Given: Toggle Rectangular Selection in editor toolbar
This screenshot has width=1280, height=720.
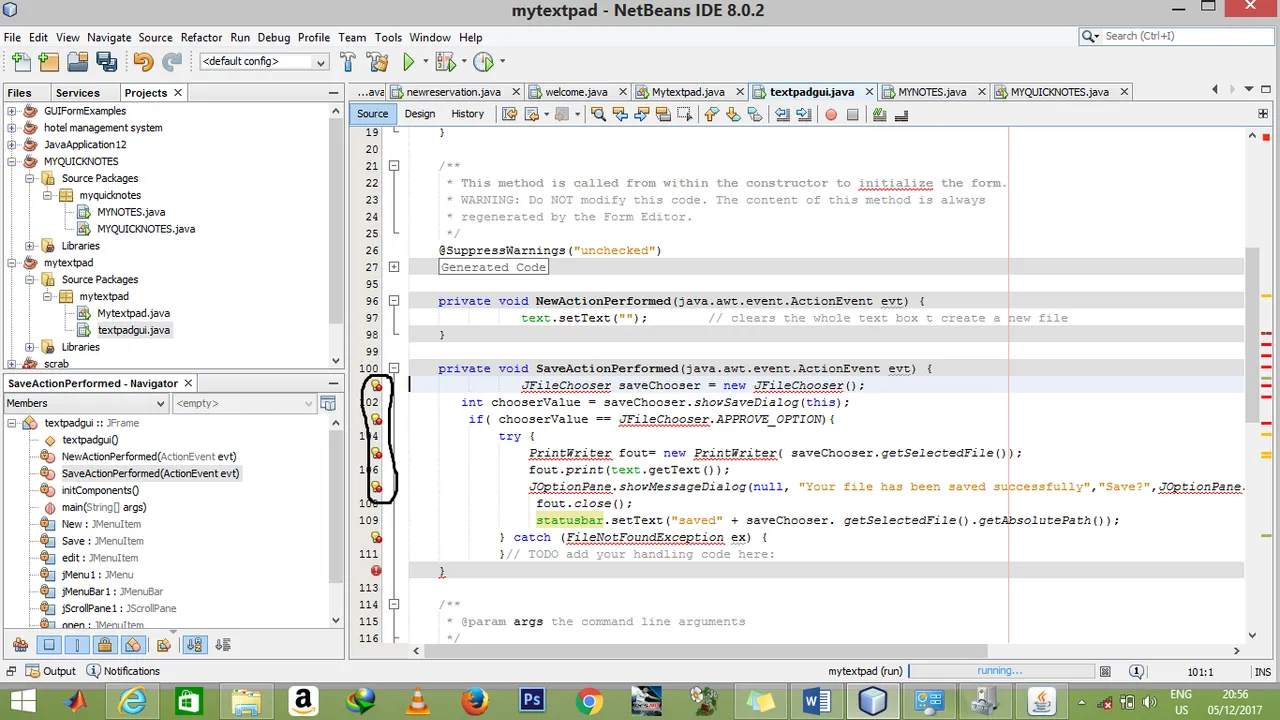Looking at the screenshot, I should [x=685, y=114].
